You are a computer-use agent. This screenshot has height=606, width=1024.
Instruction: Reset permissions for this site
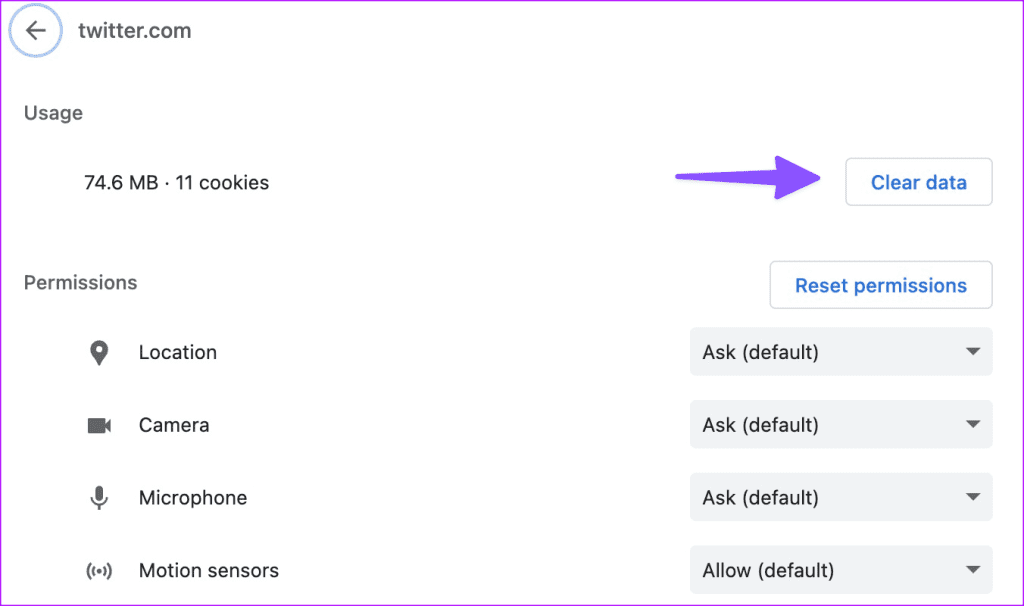(881, 285)
